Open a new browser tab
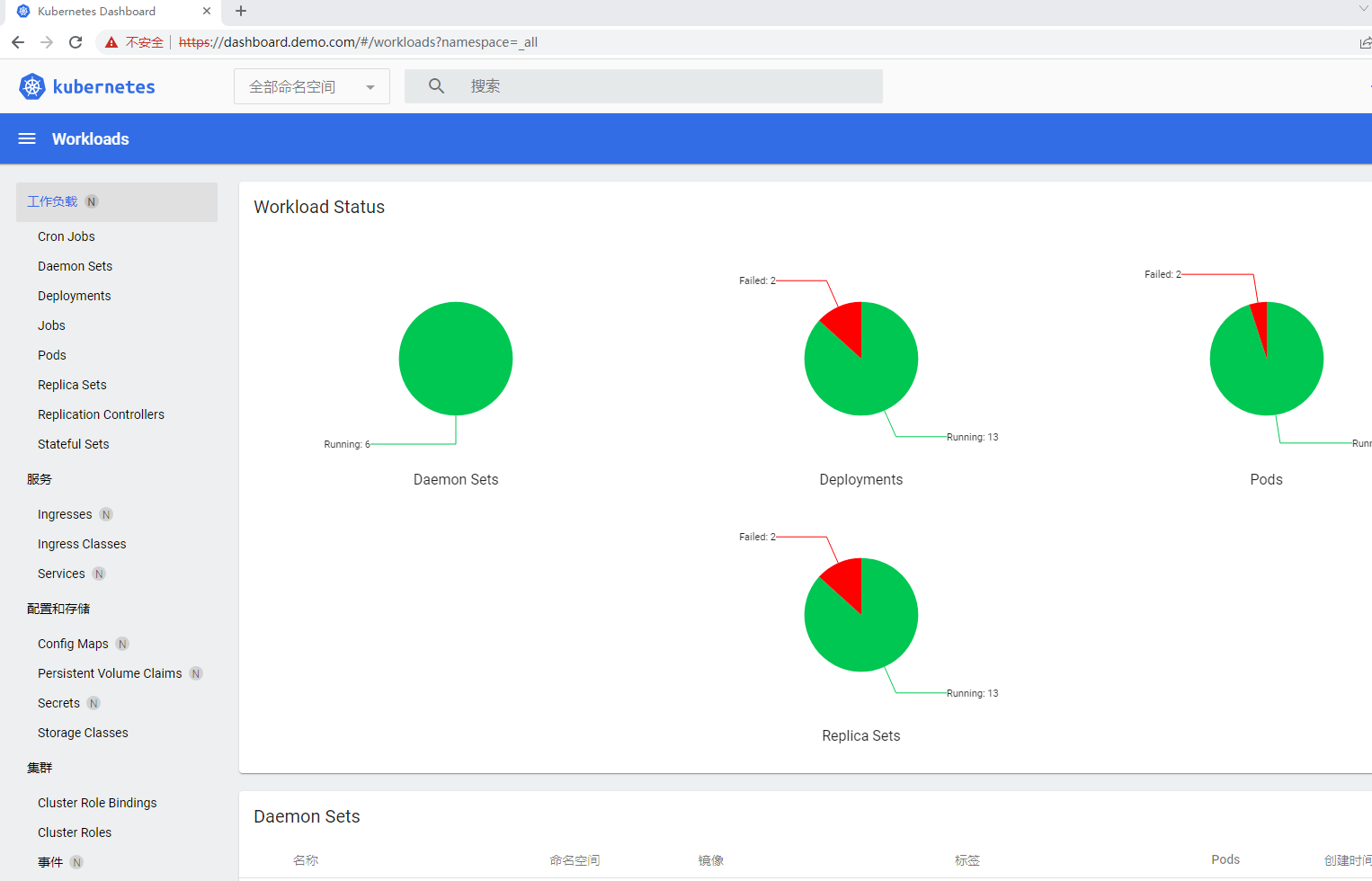Image resolution: width=1372 pixels, height=881 pixels. tap(241, 11)
